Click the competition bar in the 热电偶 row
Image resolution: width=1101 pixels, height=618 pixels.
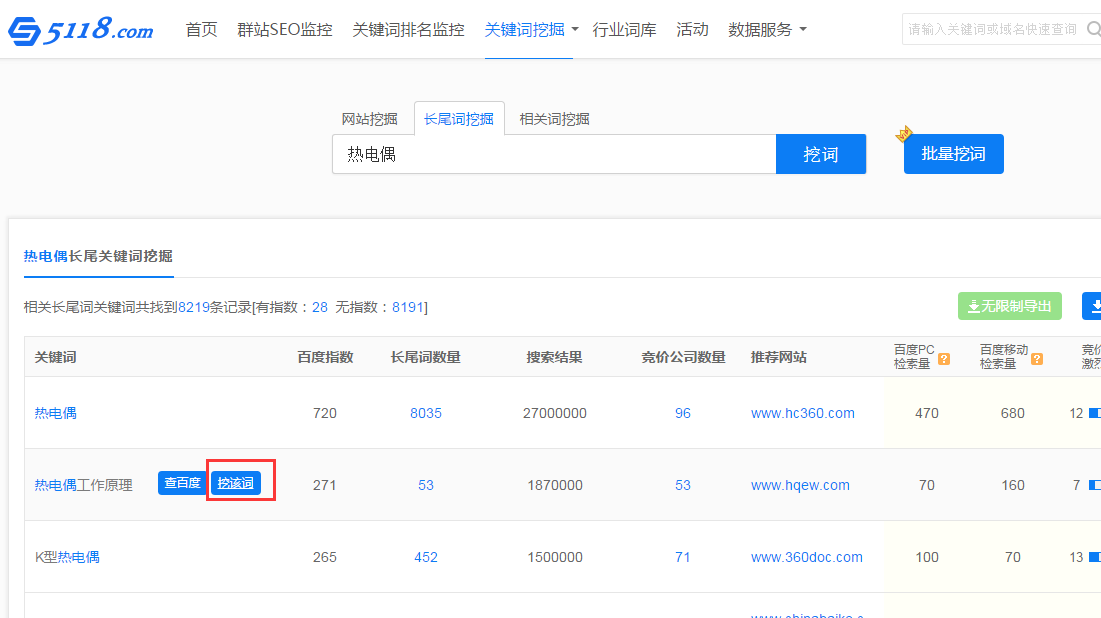pos(1094,413)
